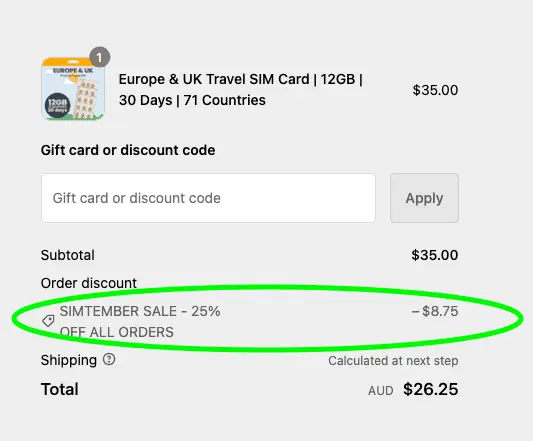Click the Europe & UK Travel SIM Card title

[x=241, y=89]
